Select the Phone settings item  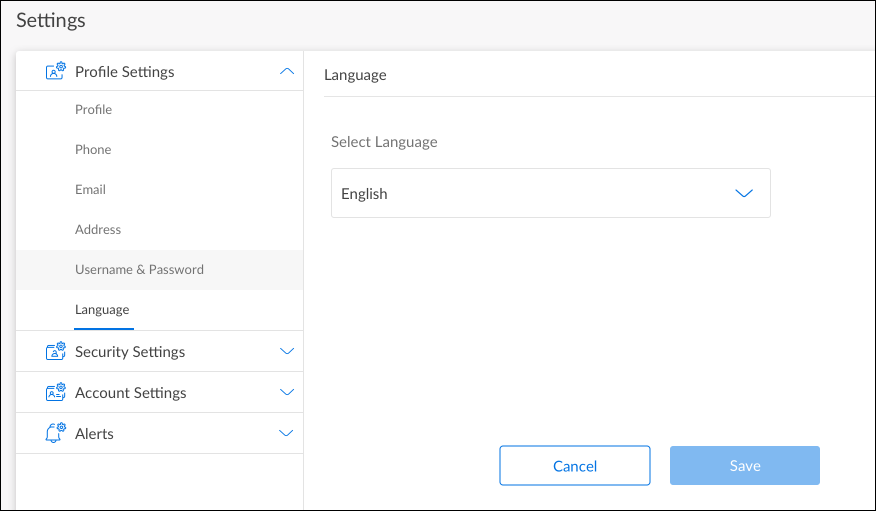pyautogui.click(x=93, y=150)
